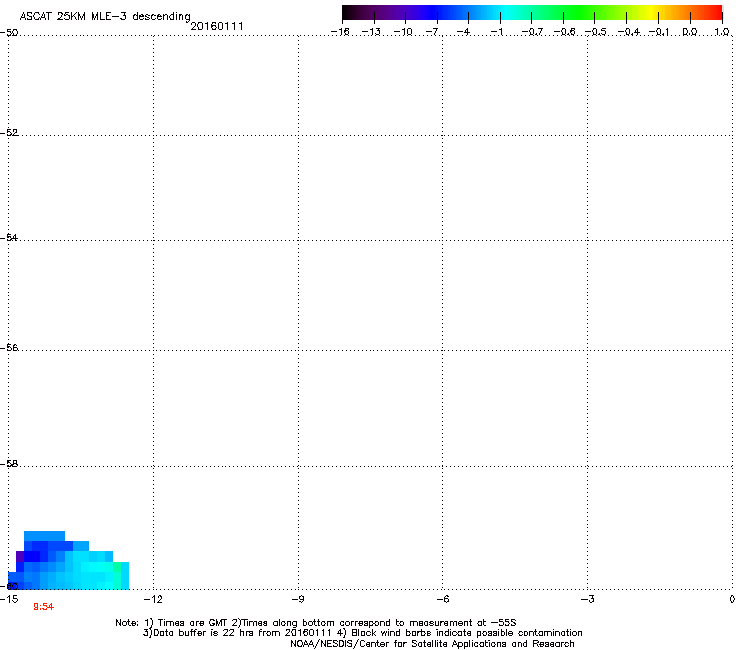The height and width of the screenshot is (650, 740).
Task: Click the colorbar tick label "-13"
Action: click(x=371, y=32)
